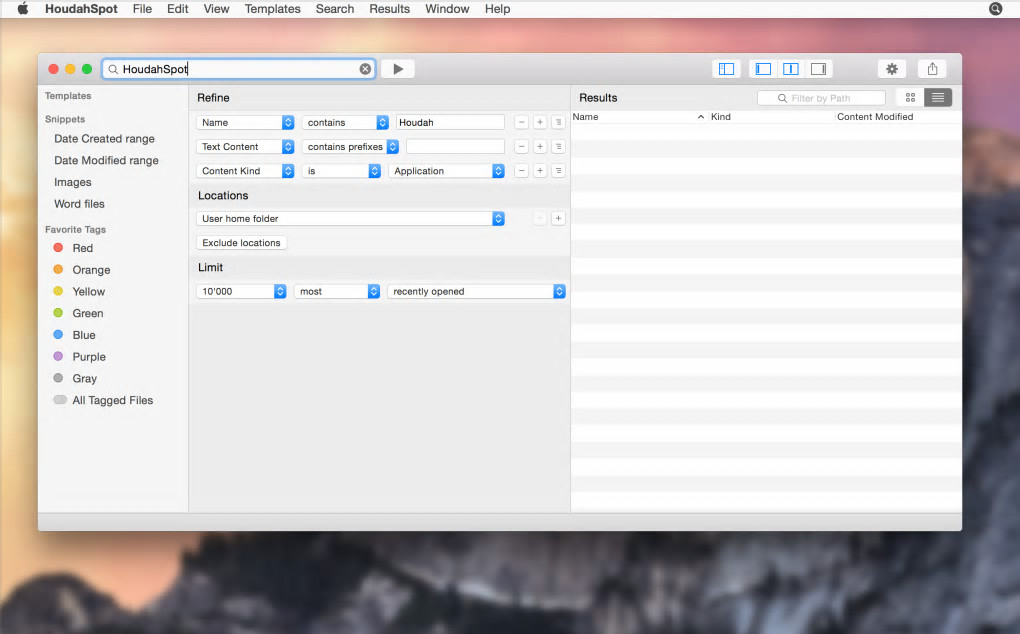Open the View menu
1020x634 pixels.
click(x=216, y=8)
